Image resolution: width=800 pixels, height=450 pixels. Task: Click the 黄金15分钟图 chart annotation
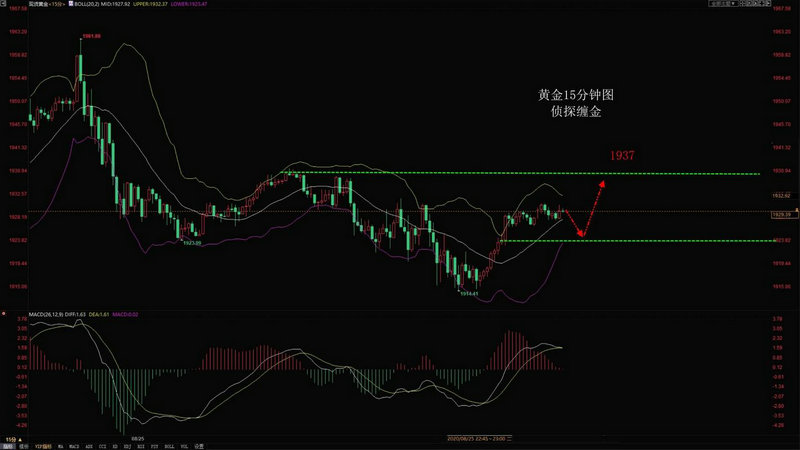pos(576,95)
